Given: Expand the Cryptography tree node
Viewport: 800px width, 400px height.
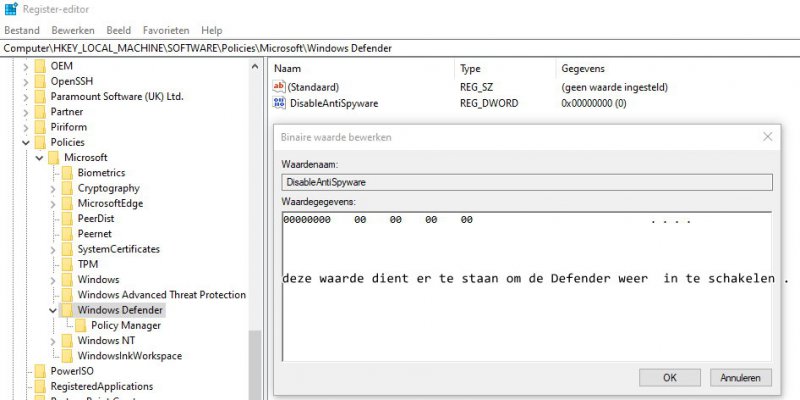Looking at the screenshot, I should pyautogui.click(x=53, y=188).
